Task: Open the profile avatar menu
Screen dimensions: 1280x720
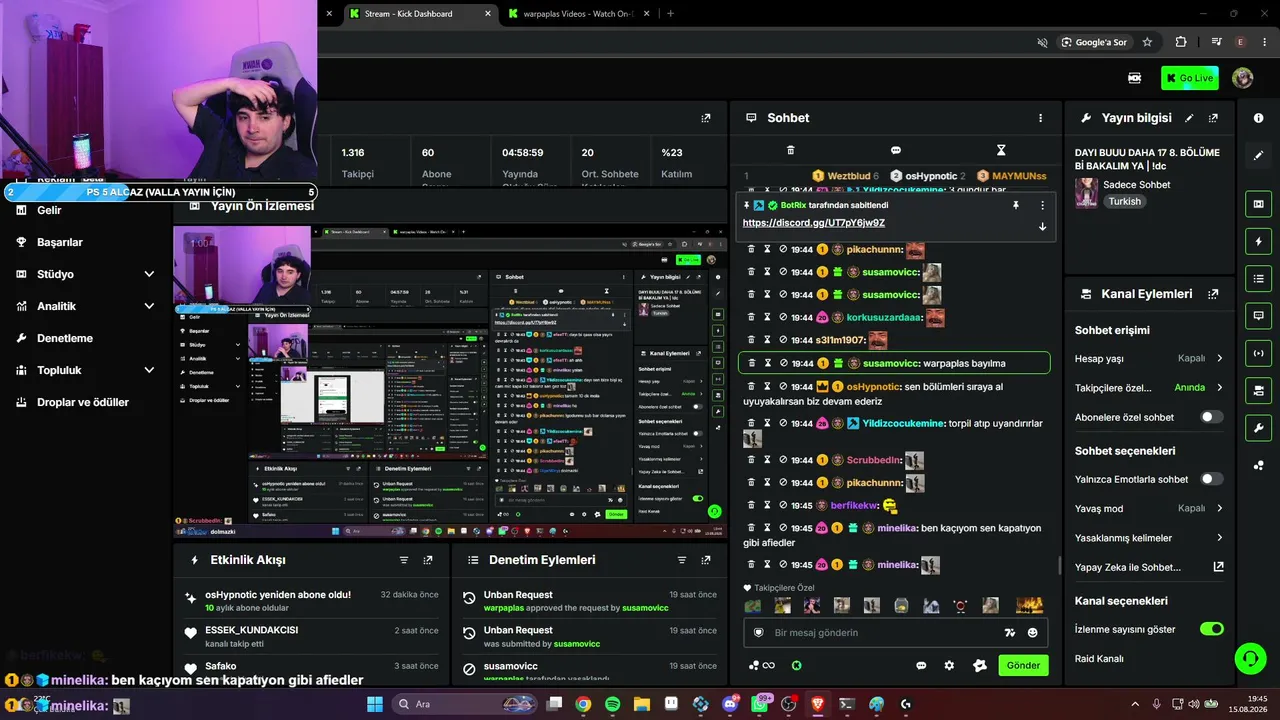Action: (1243, 78)
